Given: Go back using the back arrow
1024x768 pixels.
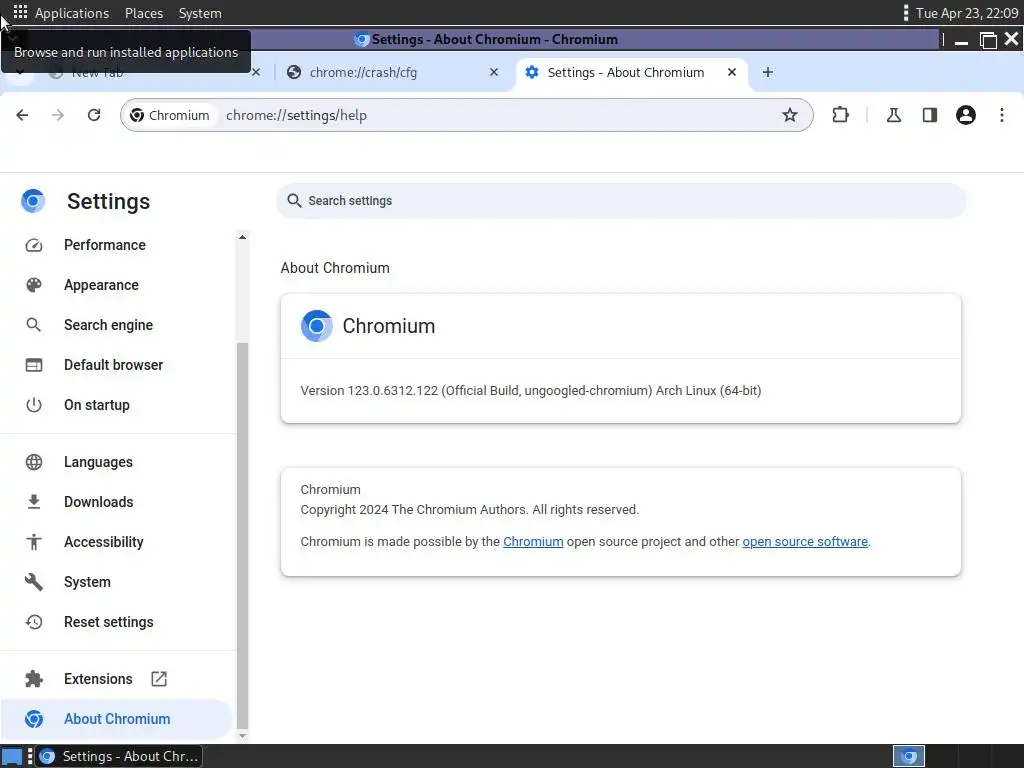Looking at the screenshot, I should (22, 115).
